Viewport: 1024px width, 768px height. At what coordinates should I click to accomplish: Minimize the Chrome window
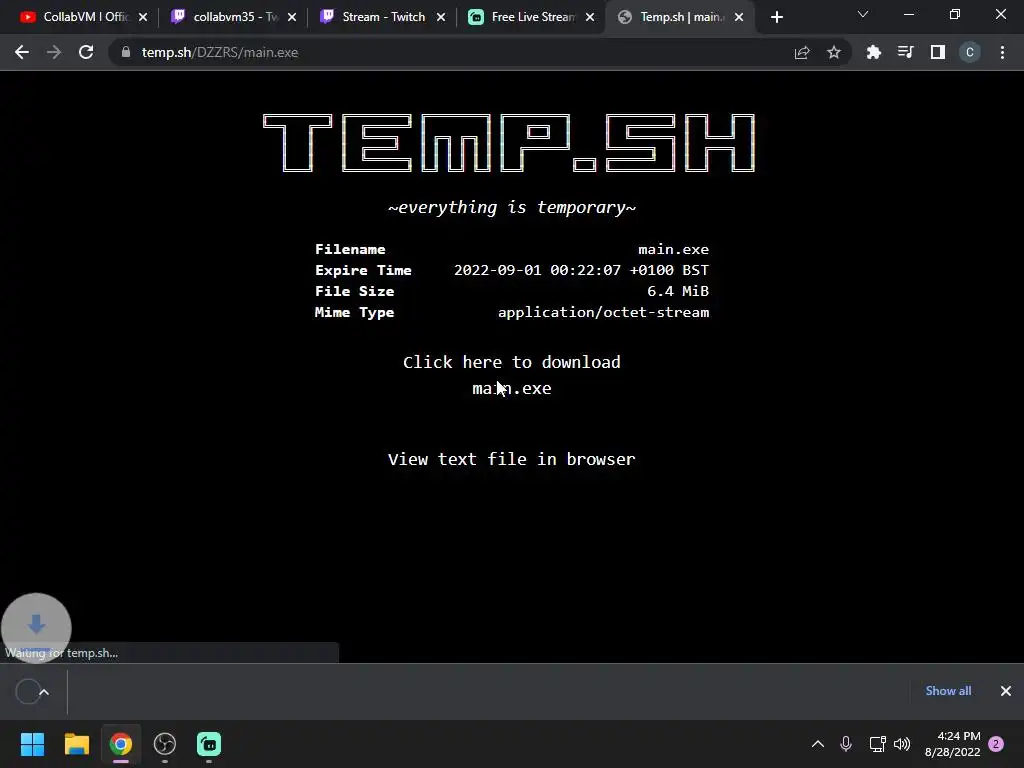point(908,14)
